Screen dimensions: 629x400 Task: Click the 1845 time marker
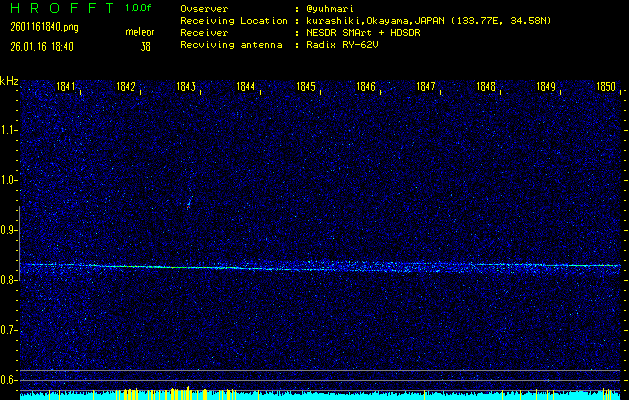pyautogui.click(x=306, y=87)
